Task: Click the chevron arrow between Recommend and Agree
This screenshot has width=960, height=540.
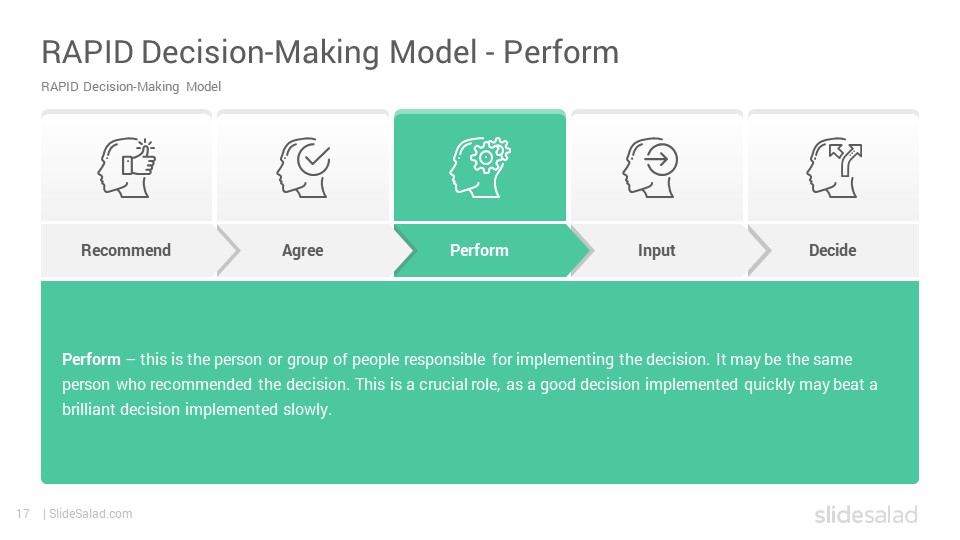Action: click(x=228, y=250)
